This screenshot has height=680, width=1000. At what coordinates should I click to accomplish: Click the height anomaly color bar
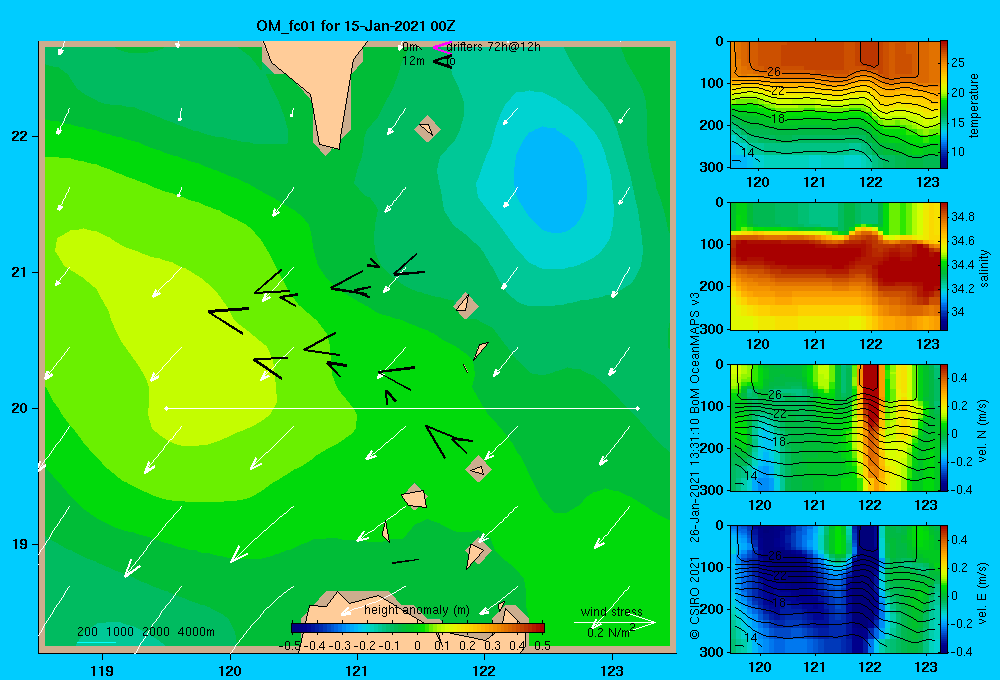tap(418, 628)
